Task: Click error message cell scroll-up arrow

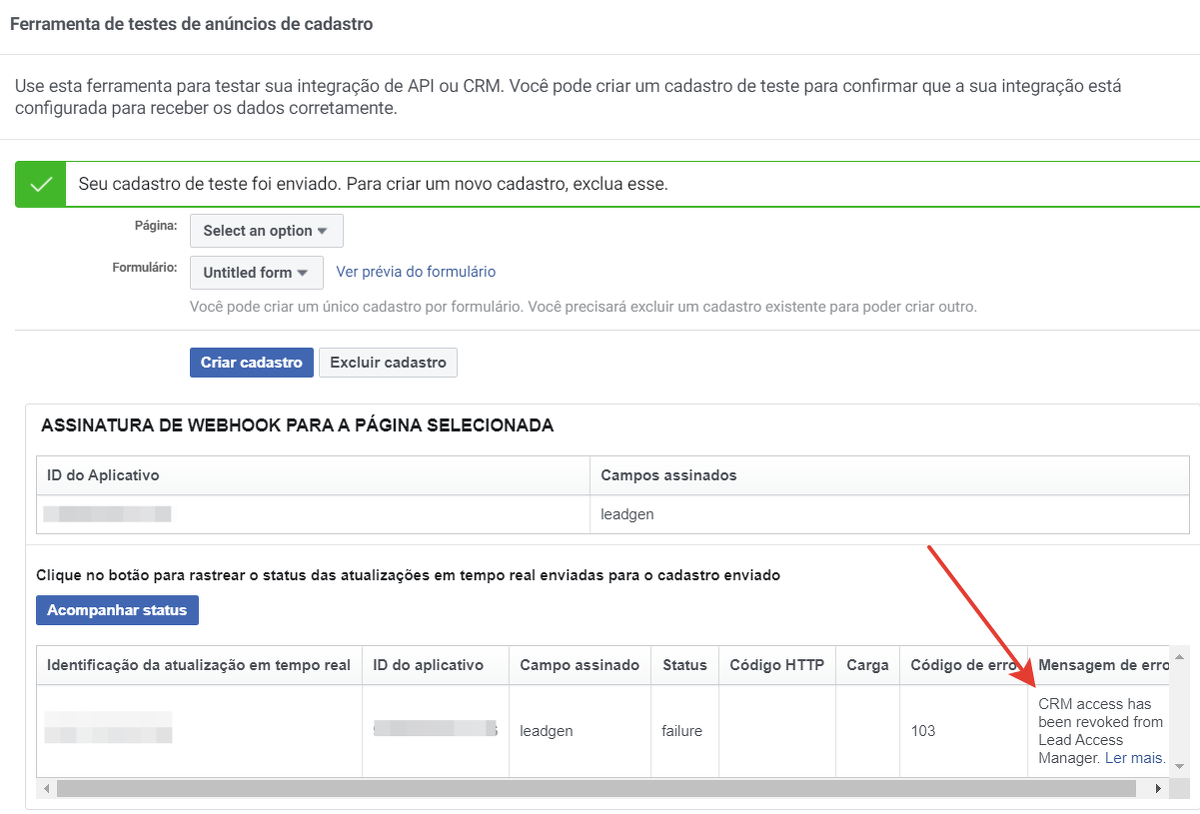Action: click(x=1181, y=657)
